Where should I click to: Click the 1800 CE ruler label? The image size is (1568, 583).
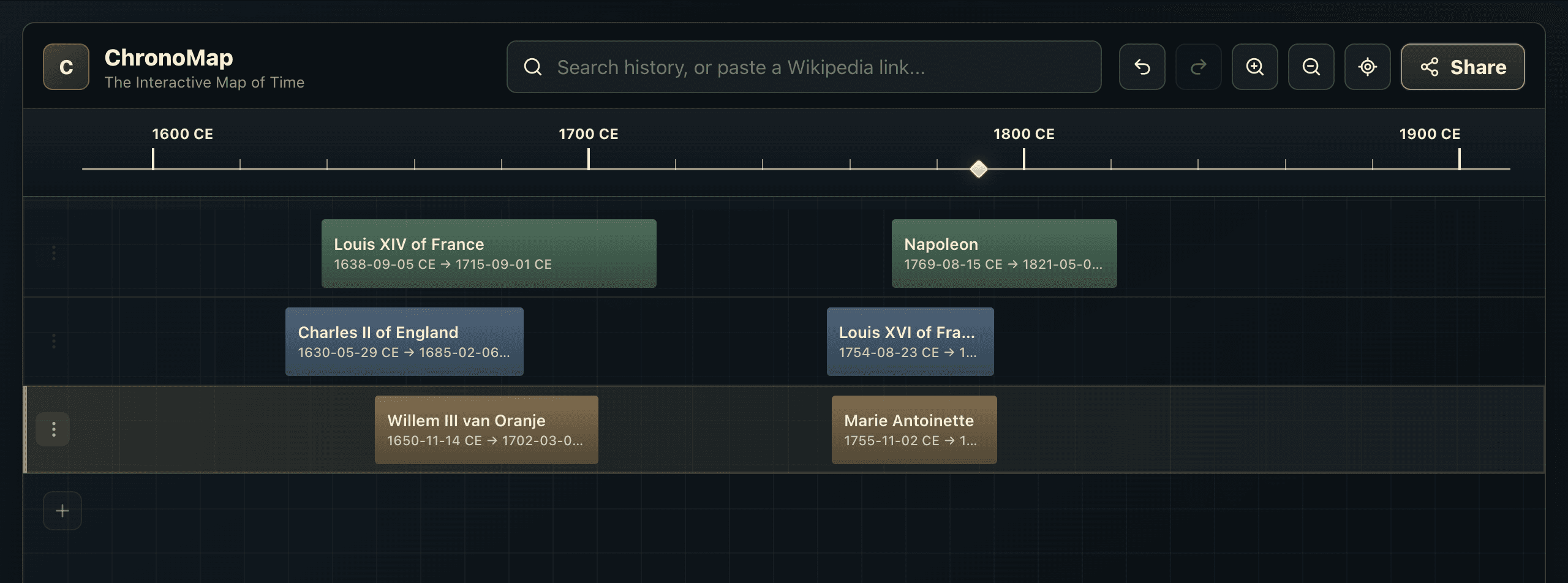(1024, 134)
